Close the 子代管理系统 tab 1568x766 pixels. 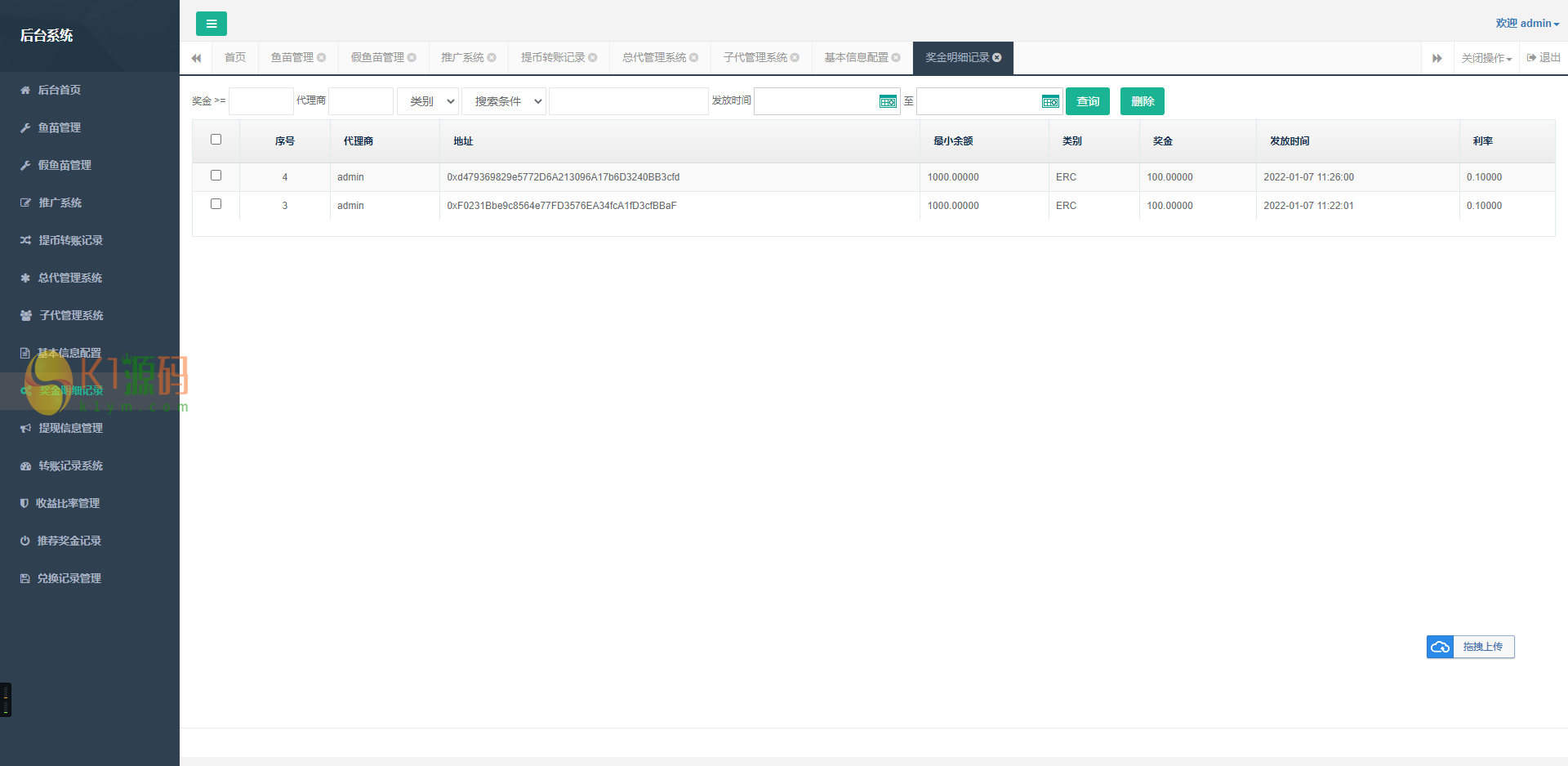coord(795,57)
